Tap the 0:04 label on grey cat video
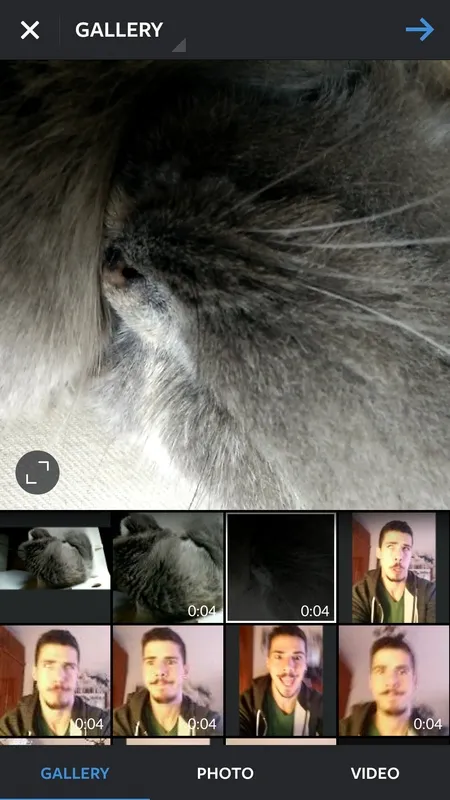This screenshot has height=800, width=450. pyautogui.click(x=202, y=610)
